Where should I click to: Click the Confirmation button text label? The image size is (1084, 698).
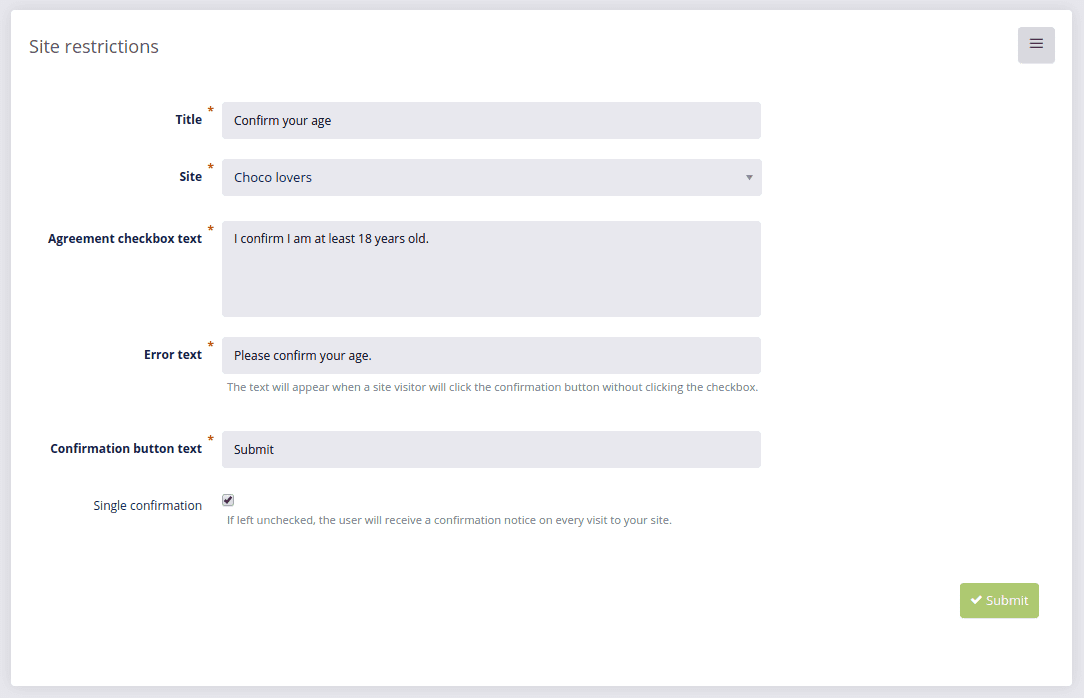[x=126, y=449]
